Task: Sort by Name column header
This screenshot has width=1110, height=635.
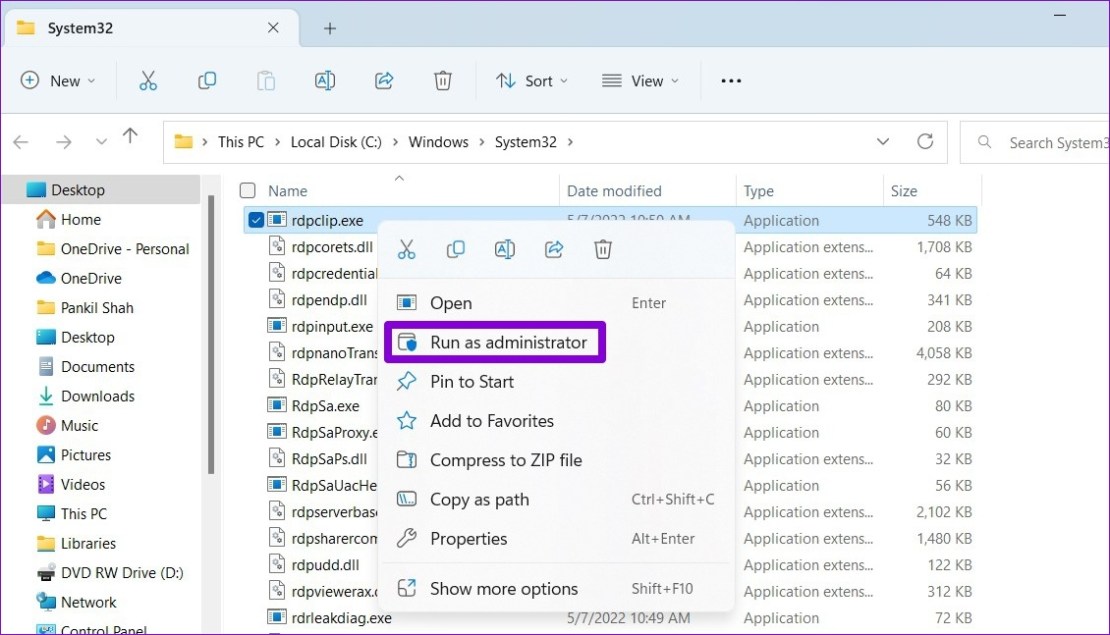Action: click(x=287, y=191)
